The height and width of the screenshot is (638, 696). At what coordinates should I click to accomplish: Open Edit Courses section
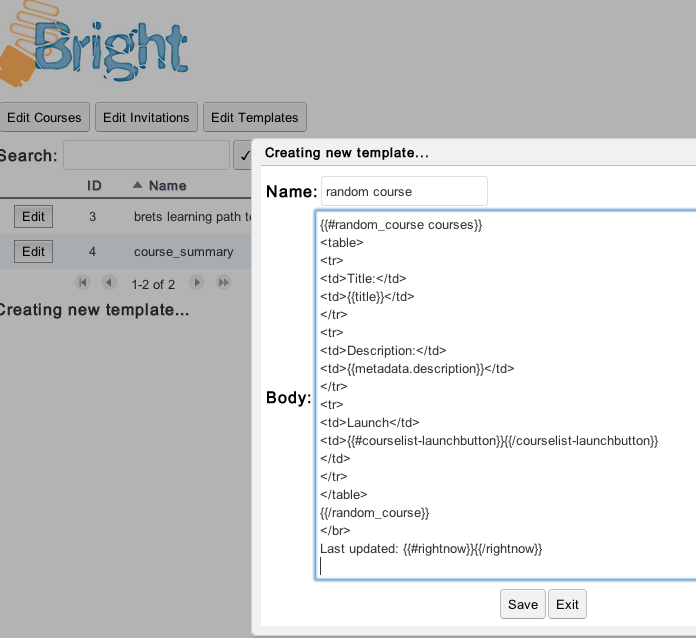pos(44,117)
